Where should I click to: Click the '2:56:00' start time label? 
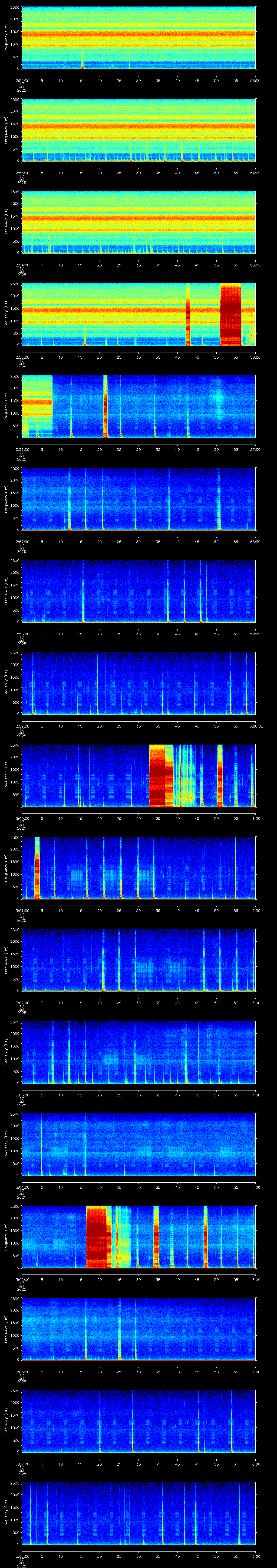click(x=22, y=449)
